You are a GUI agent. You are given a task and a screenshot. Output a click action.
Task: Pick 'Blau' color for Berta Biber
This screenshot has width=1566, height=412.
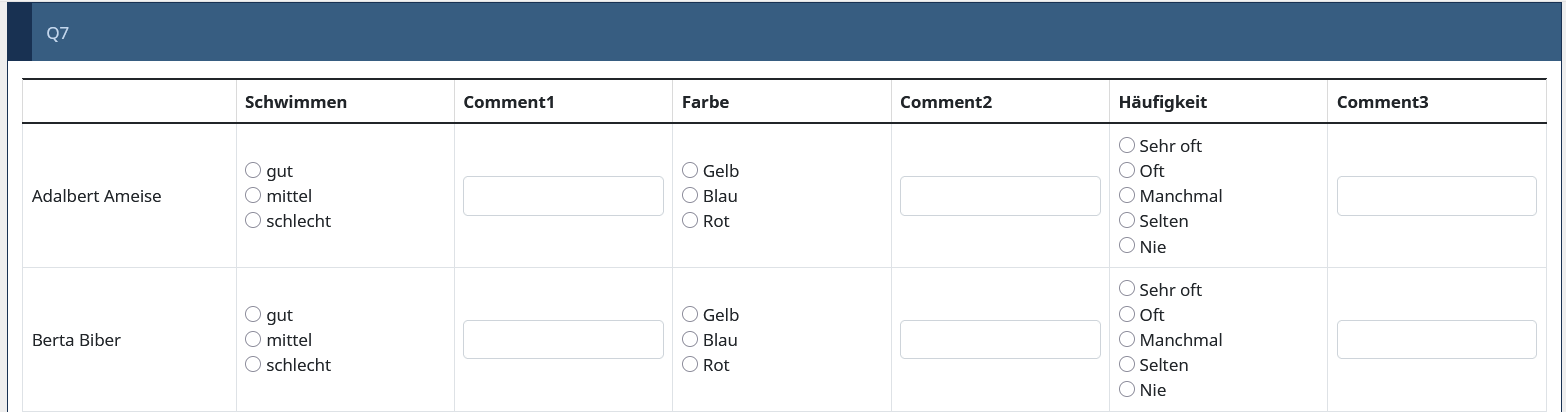pos(690,340)
